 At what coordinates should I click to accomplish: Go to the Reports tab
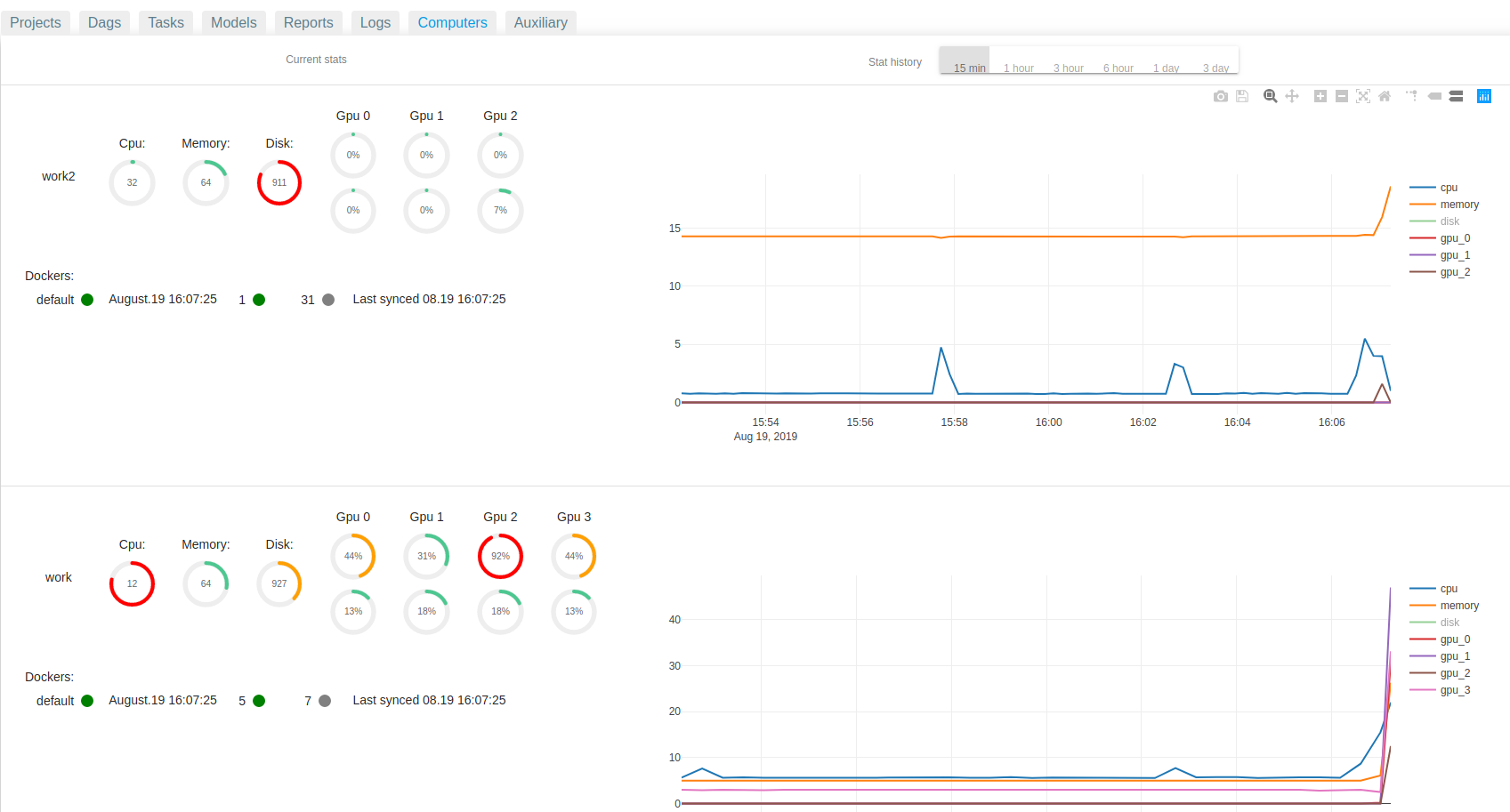(309, 22)
